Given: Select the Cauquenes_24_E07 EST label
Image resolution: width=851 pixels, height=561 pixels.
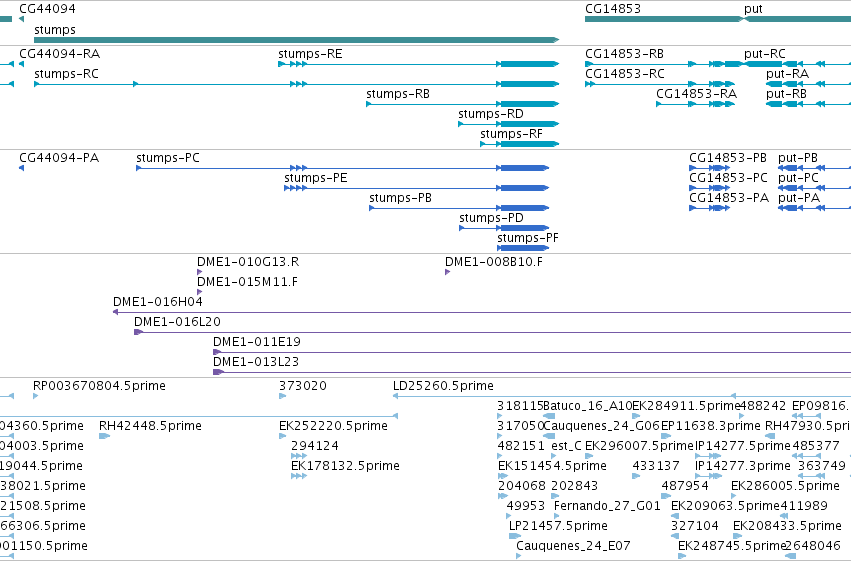Looking at the screenshot, I should [x=573, y=546].
